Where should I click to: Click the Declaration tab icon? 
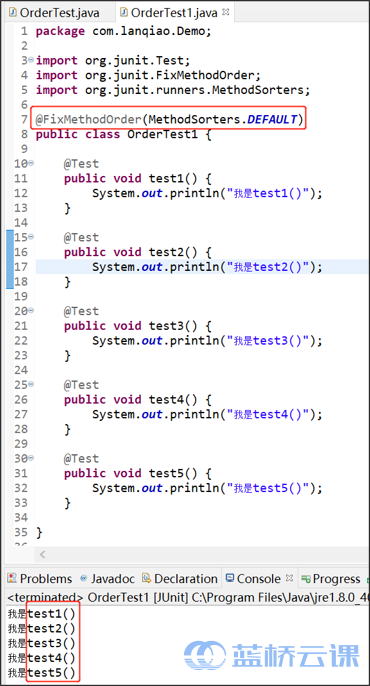coord(147,578)
